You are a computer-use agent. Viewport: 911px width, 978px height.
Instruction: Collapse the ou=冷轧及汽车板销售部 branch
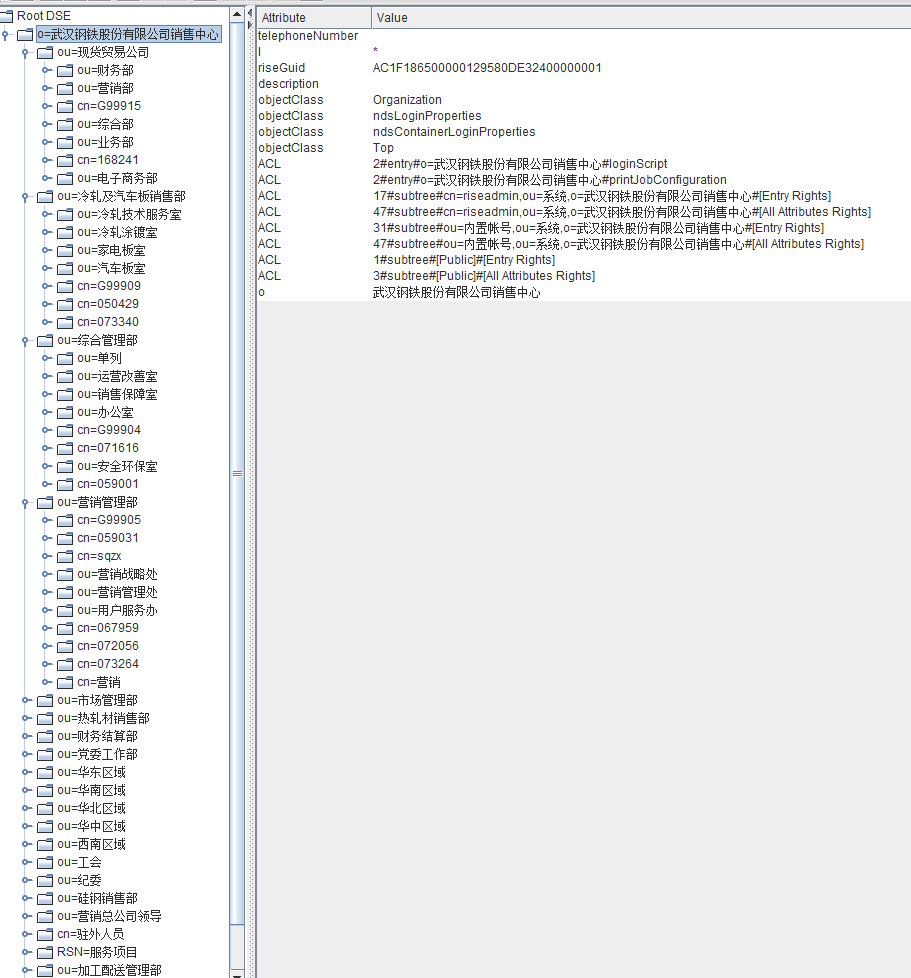tap(26, 197)
